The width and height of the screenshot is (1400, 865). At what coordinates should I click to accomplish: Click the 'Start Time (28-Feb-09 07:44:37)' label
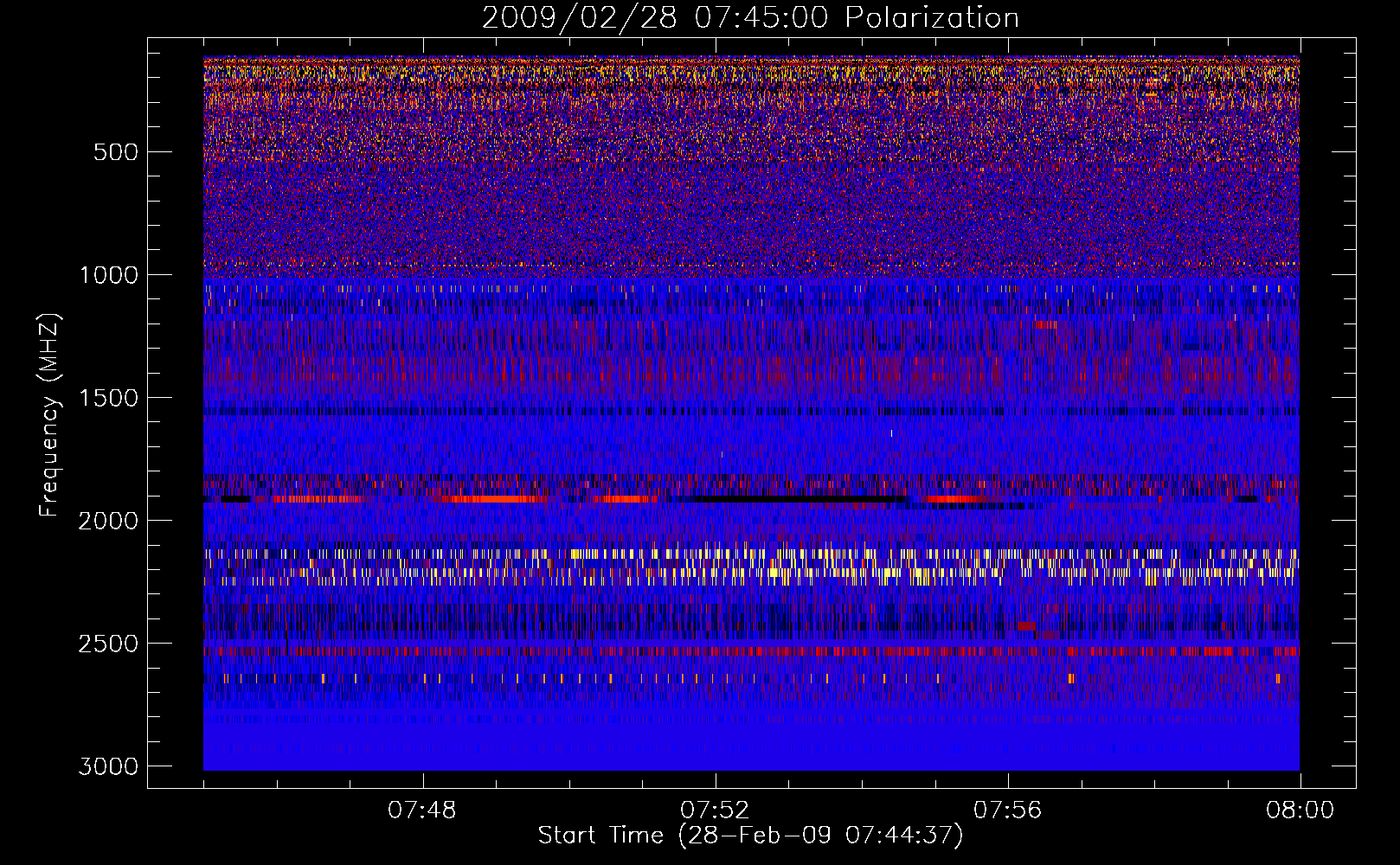pos(750,836)
